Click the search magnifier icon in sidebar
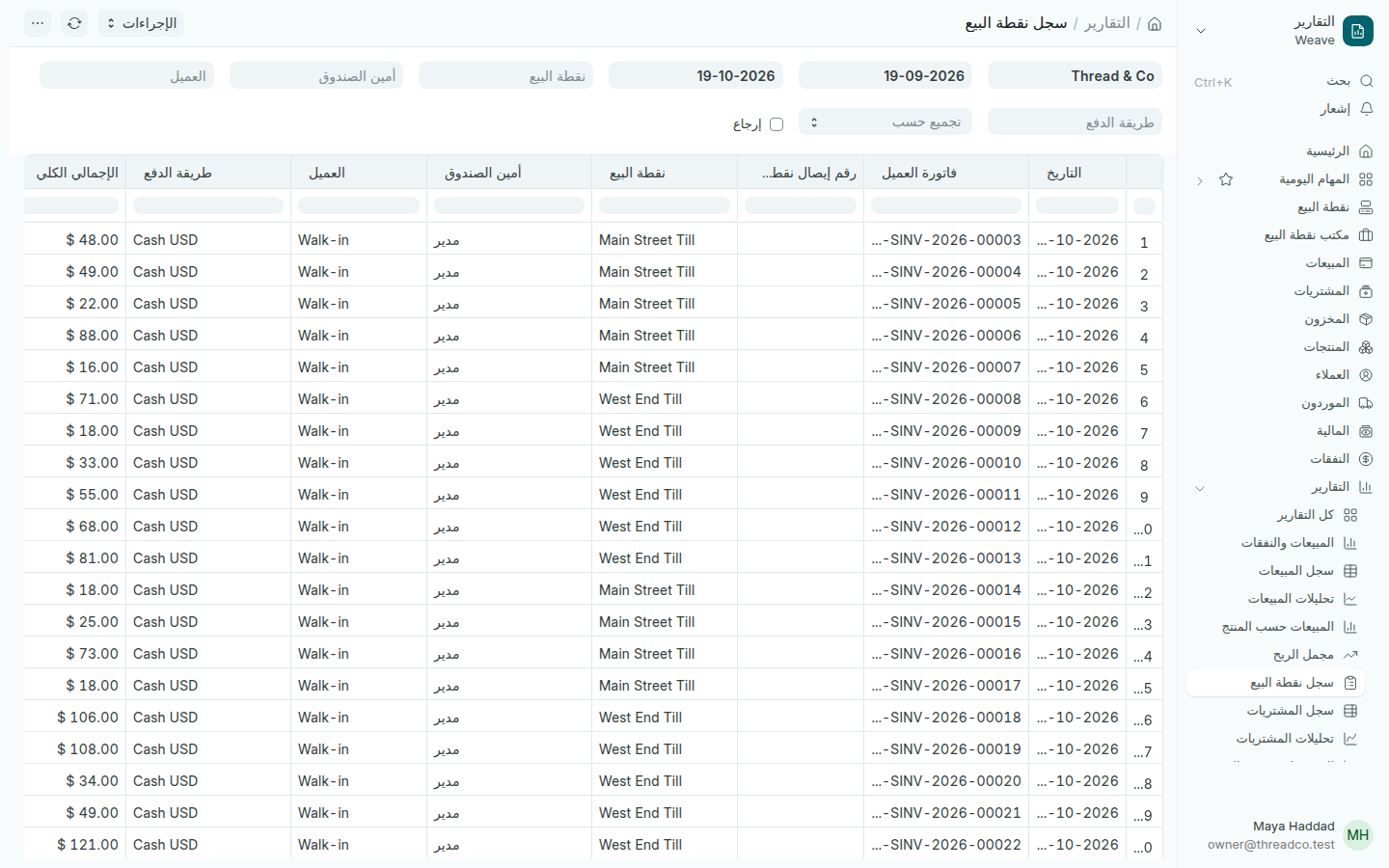 point(1366,82)
